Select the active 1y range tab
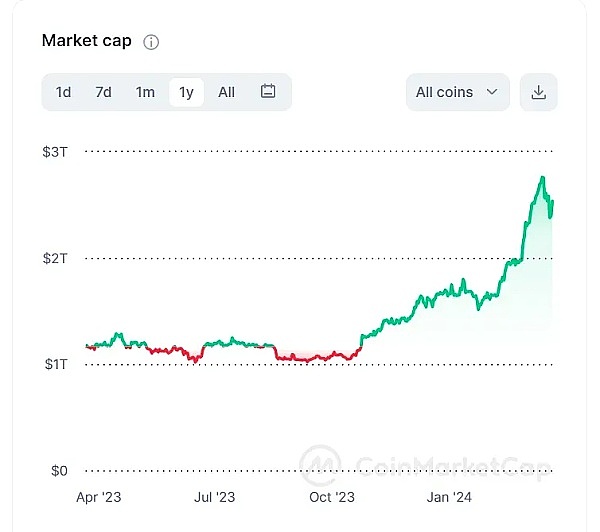This screenshot has width=600, height=532. pos(186,92)
